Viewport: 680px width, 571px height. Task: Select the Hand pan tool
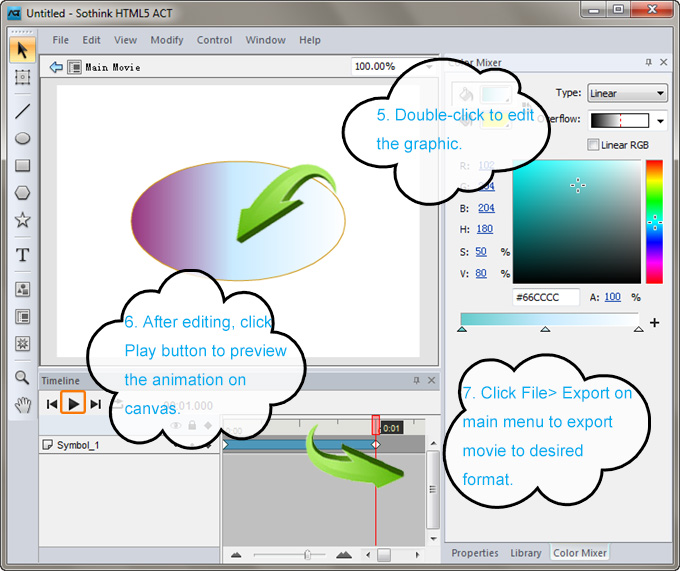[x=22, y=405]
